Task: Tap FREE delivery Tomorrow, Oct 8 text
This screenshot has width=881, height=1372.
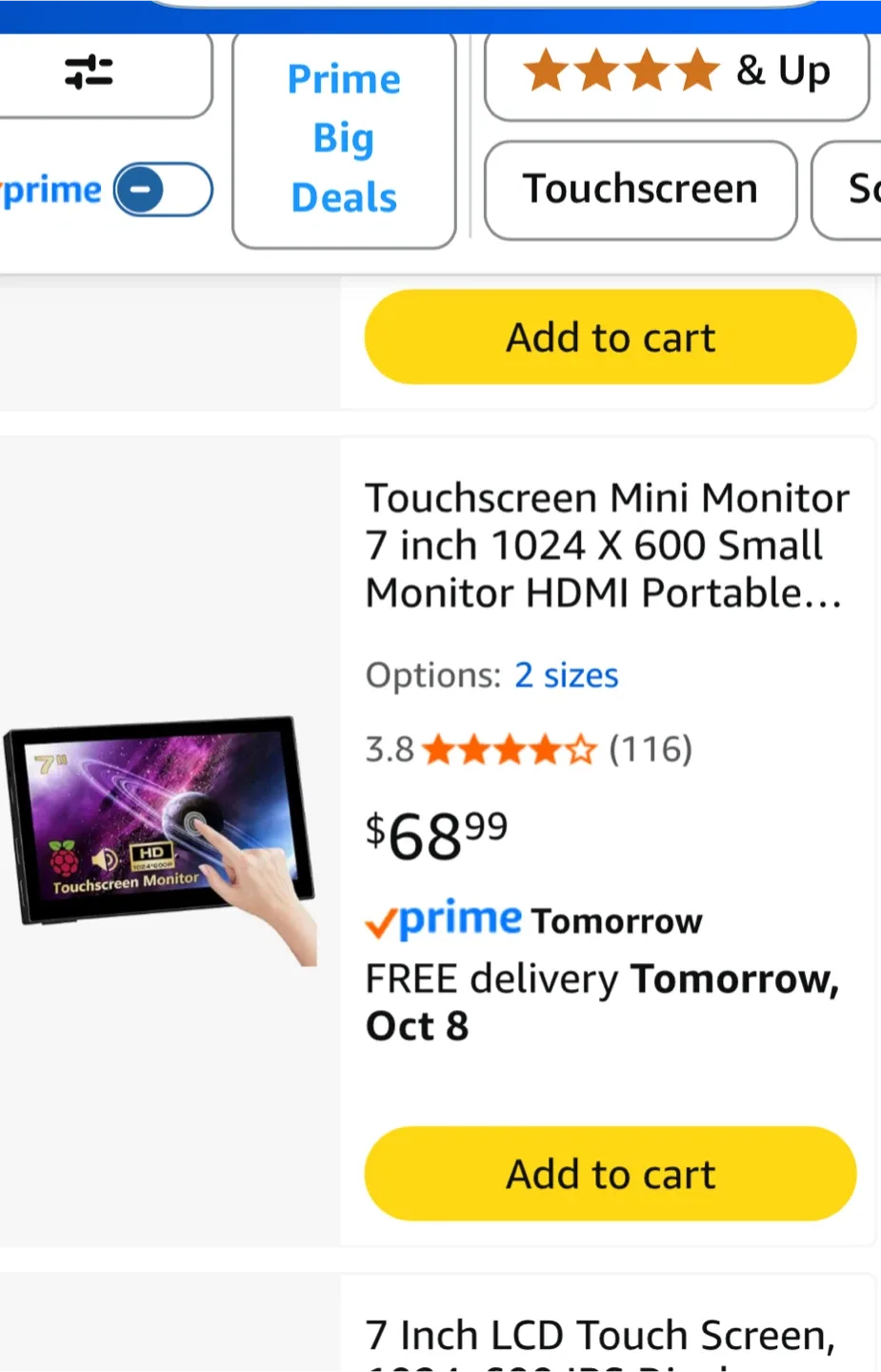Action: pyautogui.click(x=603, y=1002)
